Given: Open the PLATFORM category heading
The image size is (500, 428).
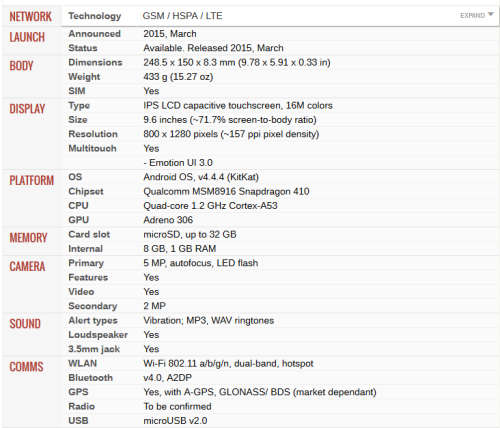Looking at the screenshot, I should [31, 180].
